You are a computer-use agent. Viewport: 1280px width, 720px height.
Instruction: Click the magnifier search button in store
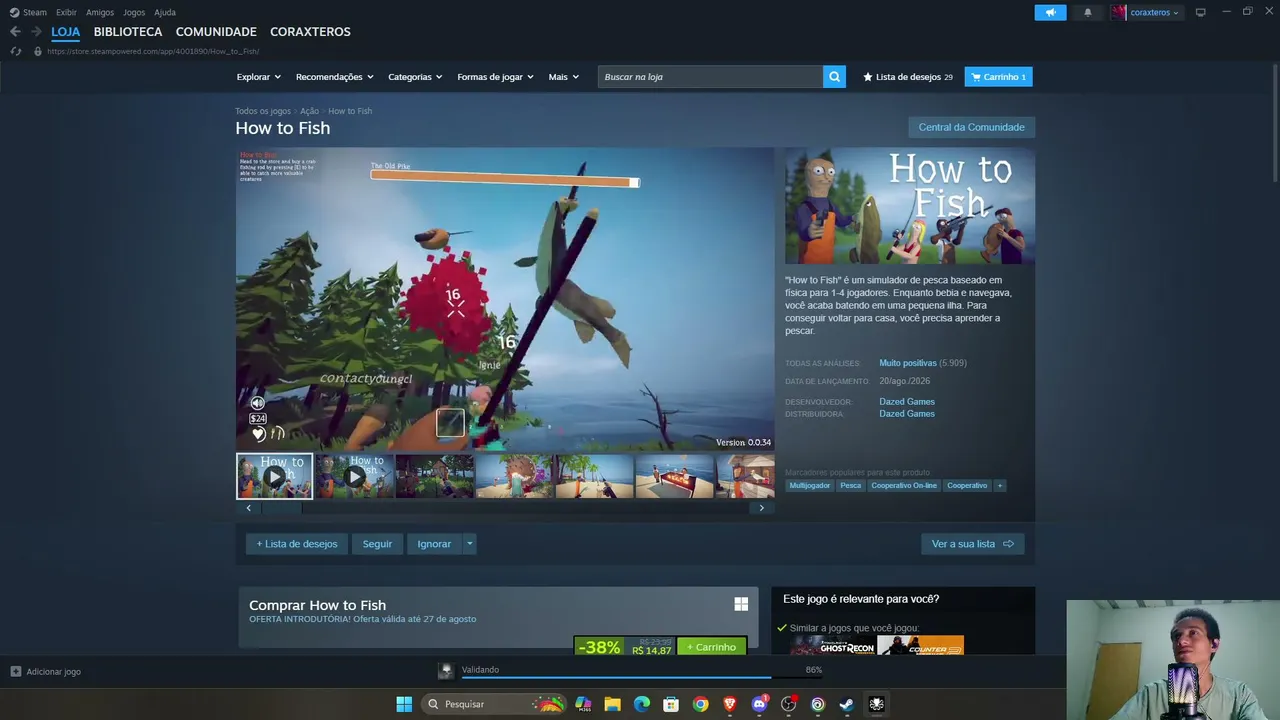[834, 77]
